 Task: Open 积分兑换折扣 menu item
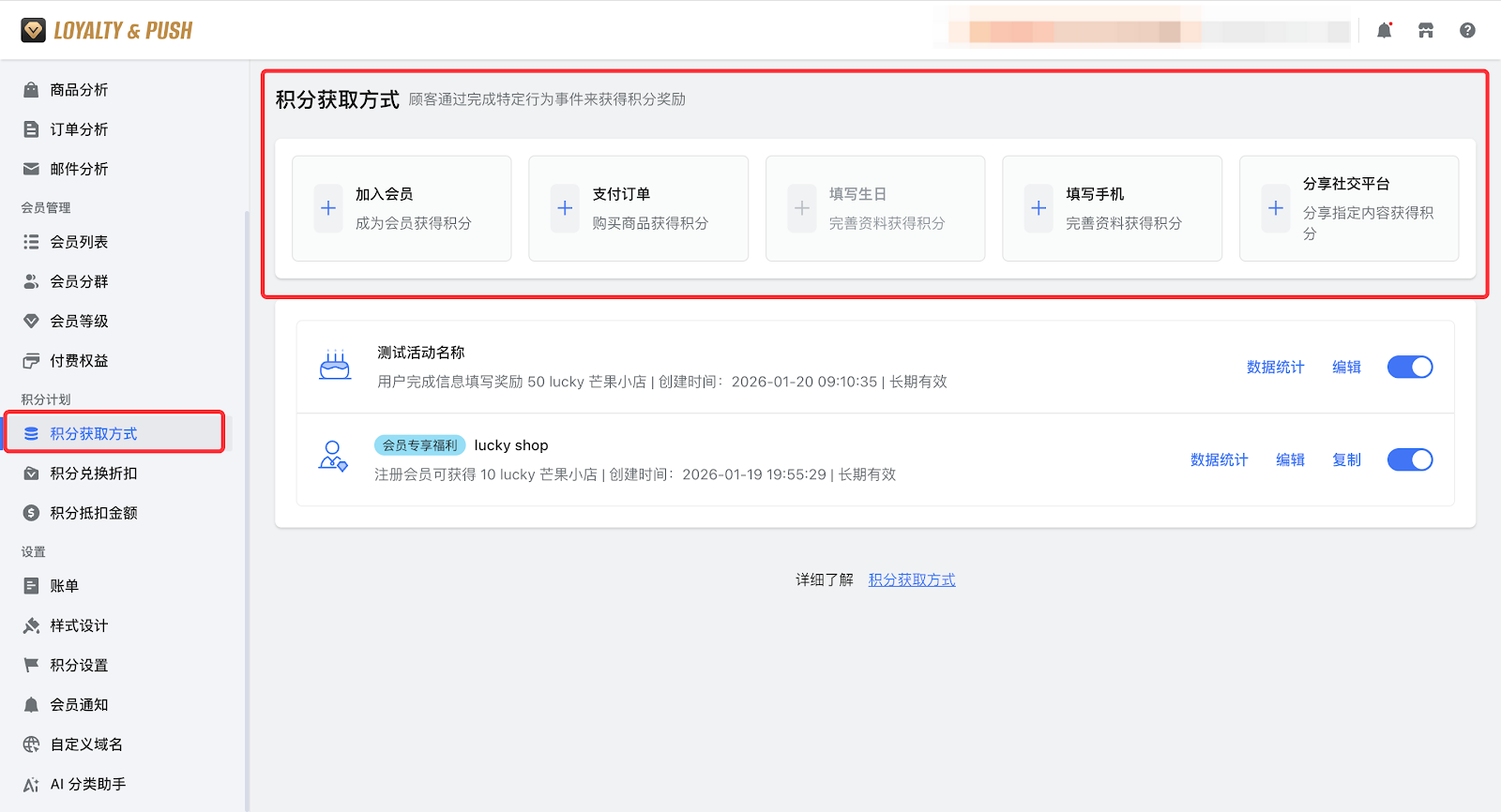click(93, 474)
